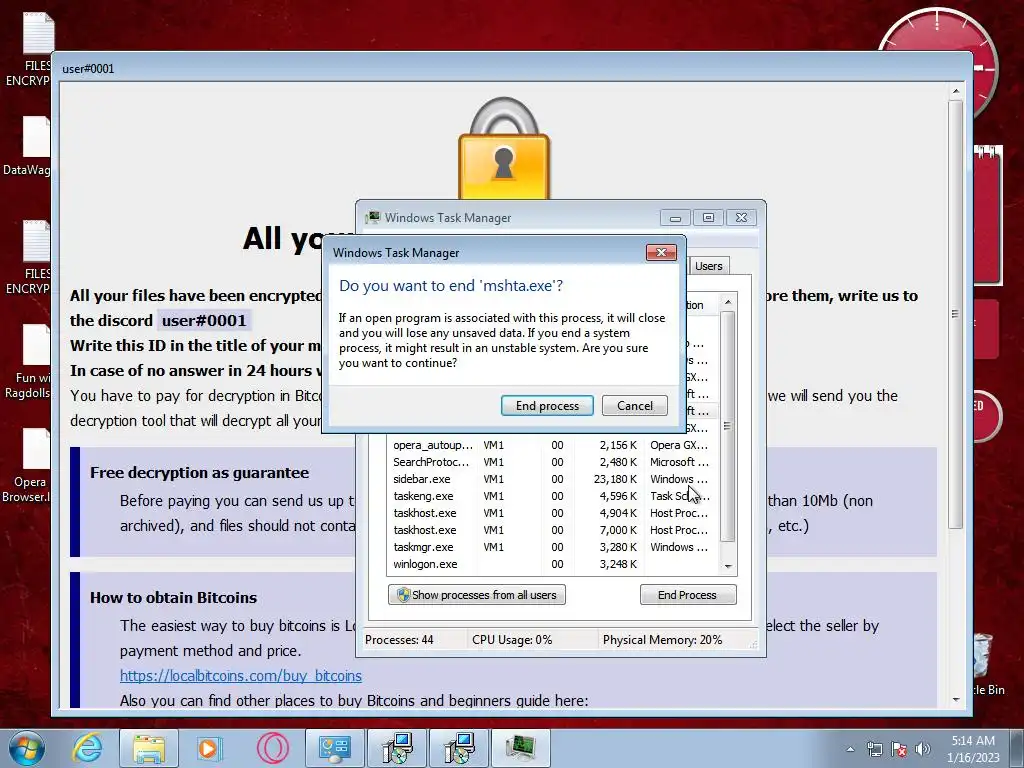Image resolution: width=1024 pixels, height=768 pixels.
Task: Switch to Control Panel taskbar button
Action: 334,748
